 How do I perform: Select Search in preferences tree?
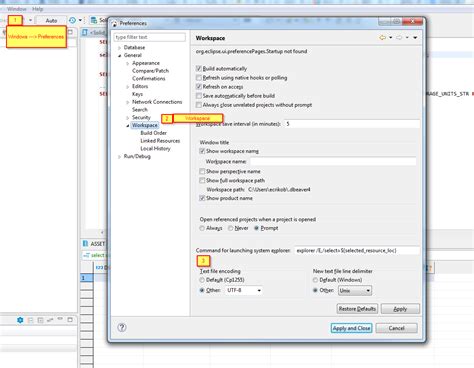pos(140,109)
